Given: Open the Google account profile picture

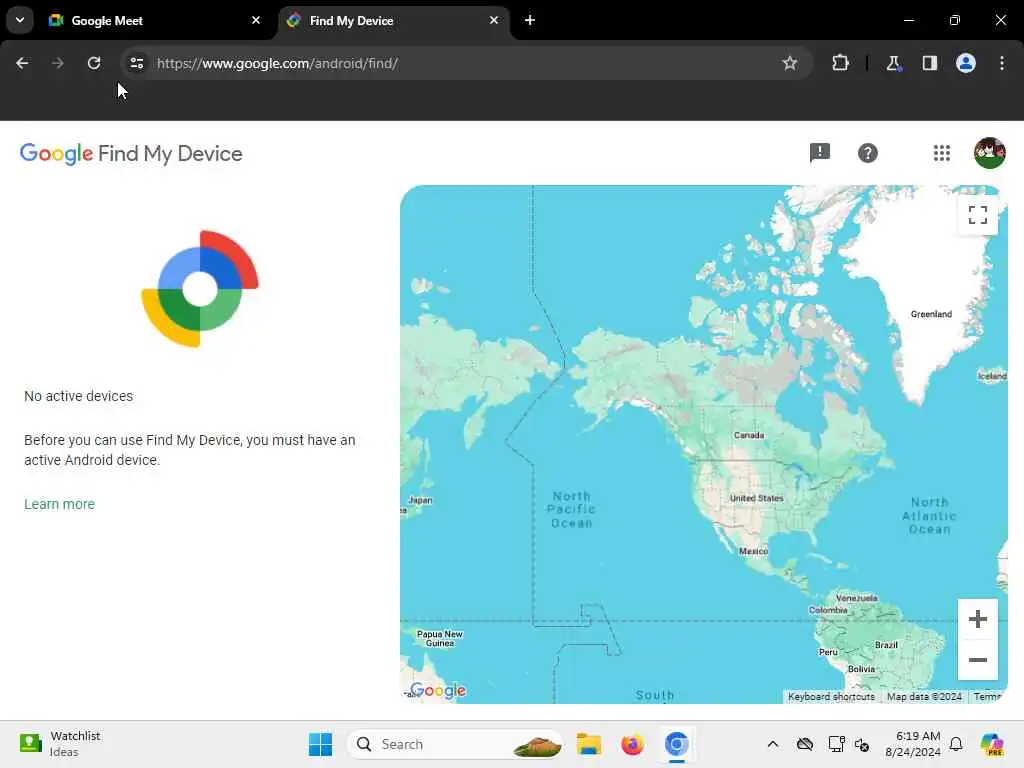Looking at the screenshot, I should click(x=989, y=153).
